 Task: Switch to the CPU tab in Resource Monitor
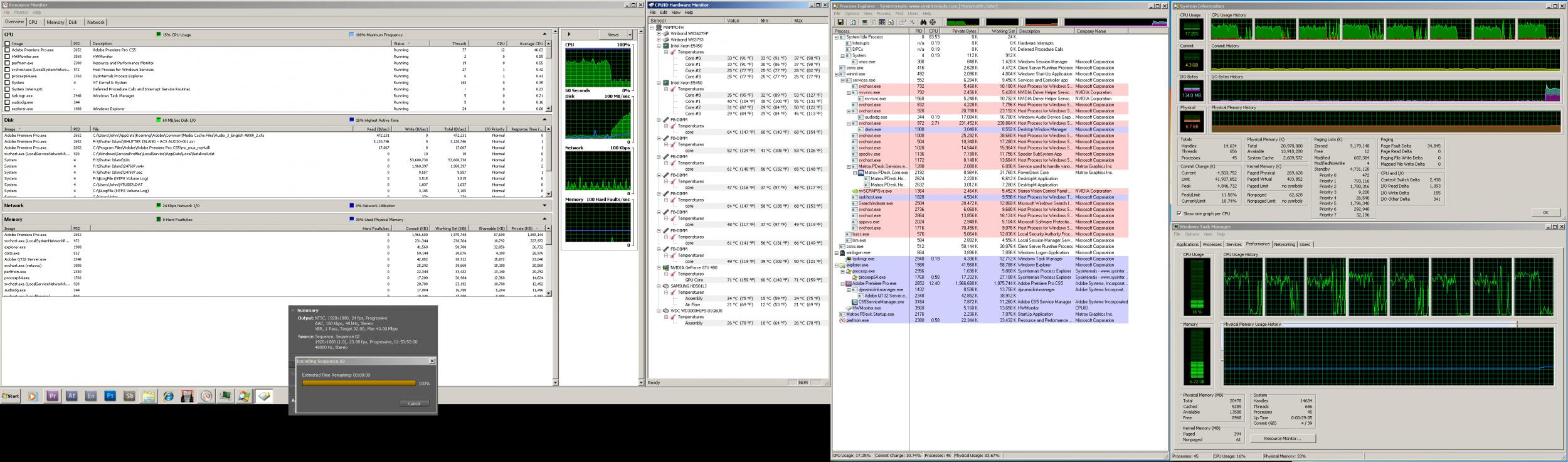(x=33, y=22)
